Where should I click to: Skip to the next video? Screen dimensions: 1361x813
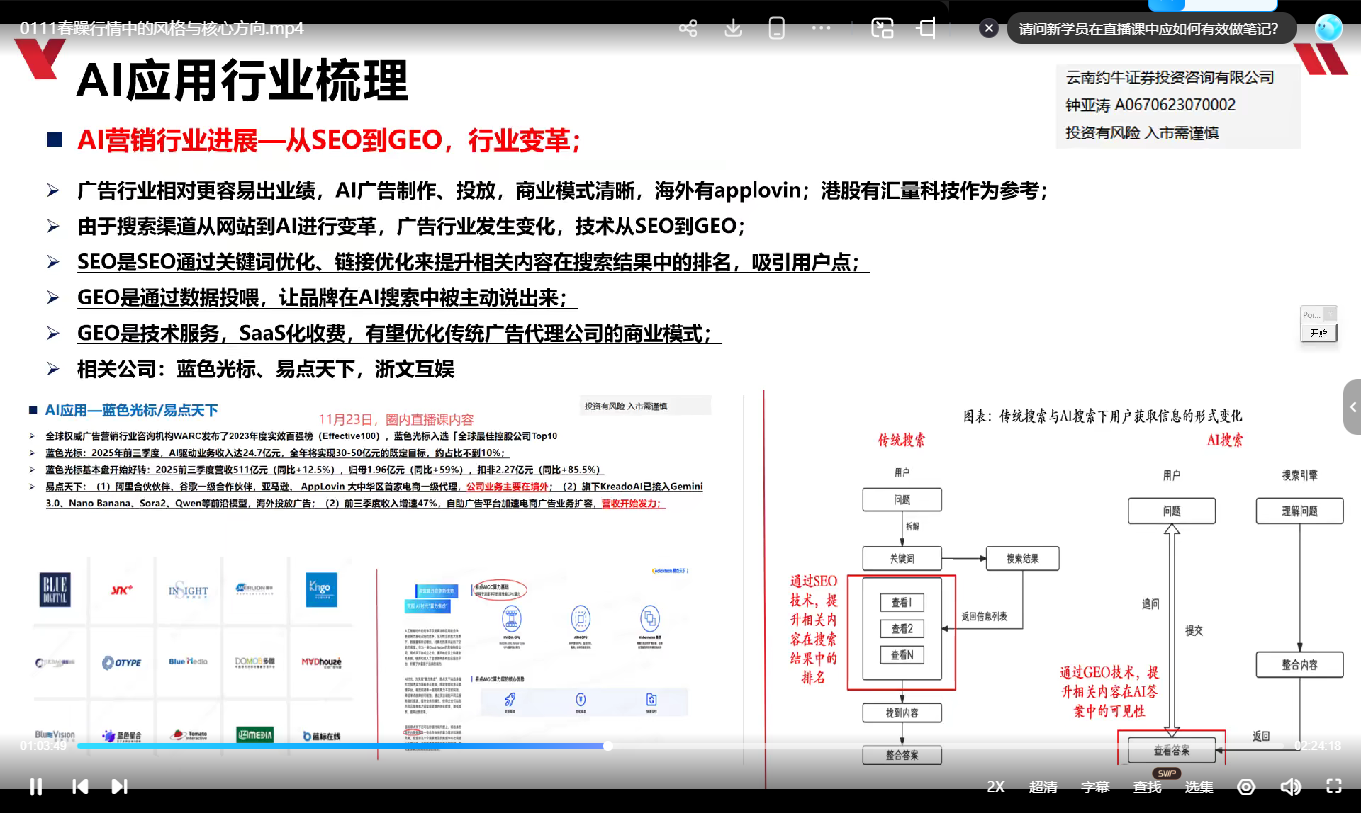tap(119, 786)
